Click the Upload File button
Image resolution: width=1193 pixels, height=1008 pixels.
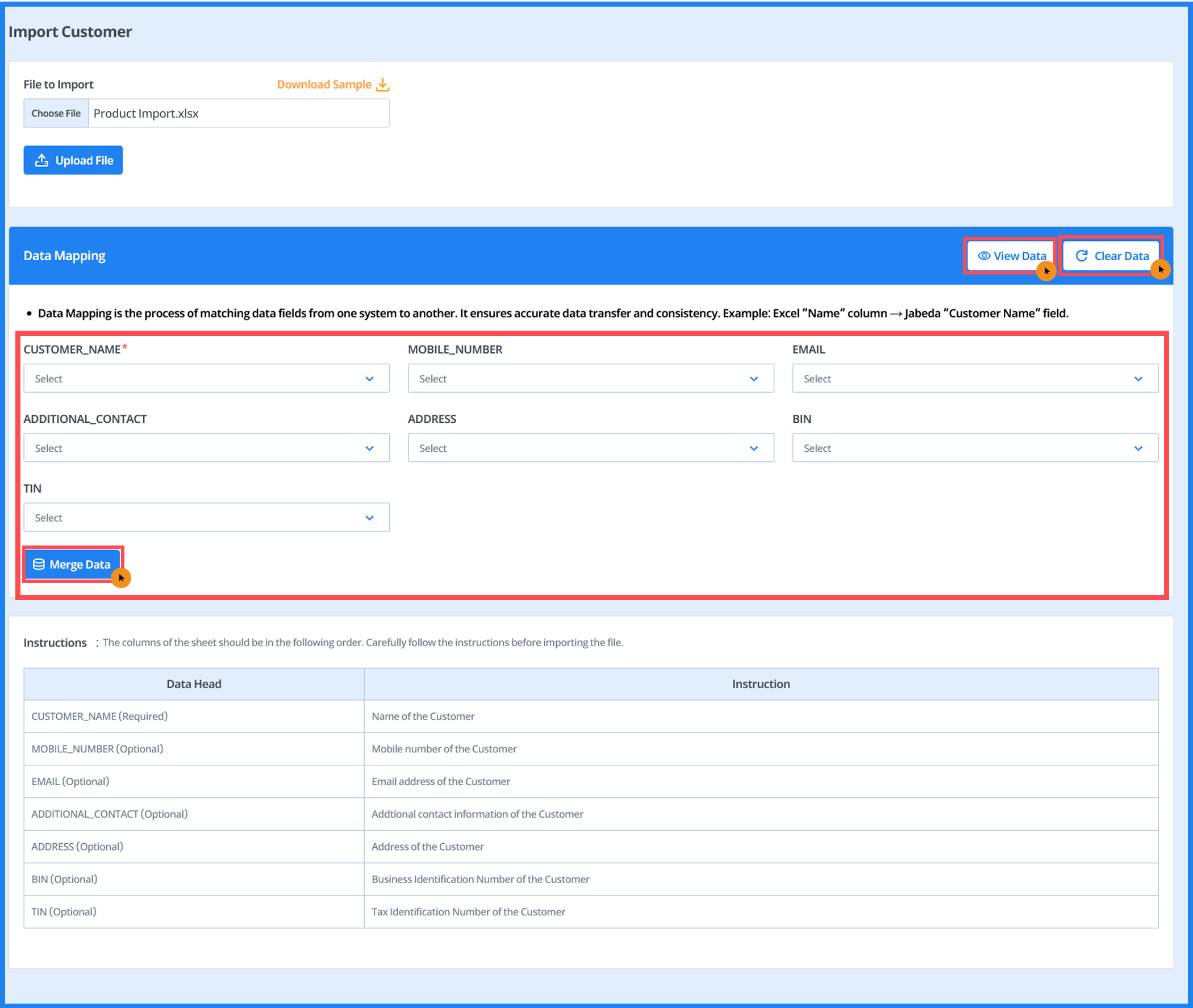73,161
